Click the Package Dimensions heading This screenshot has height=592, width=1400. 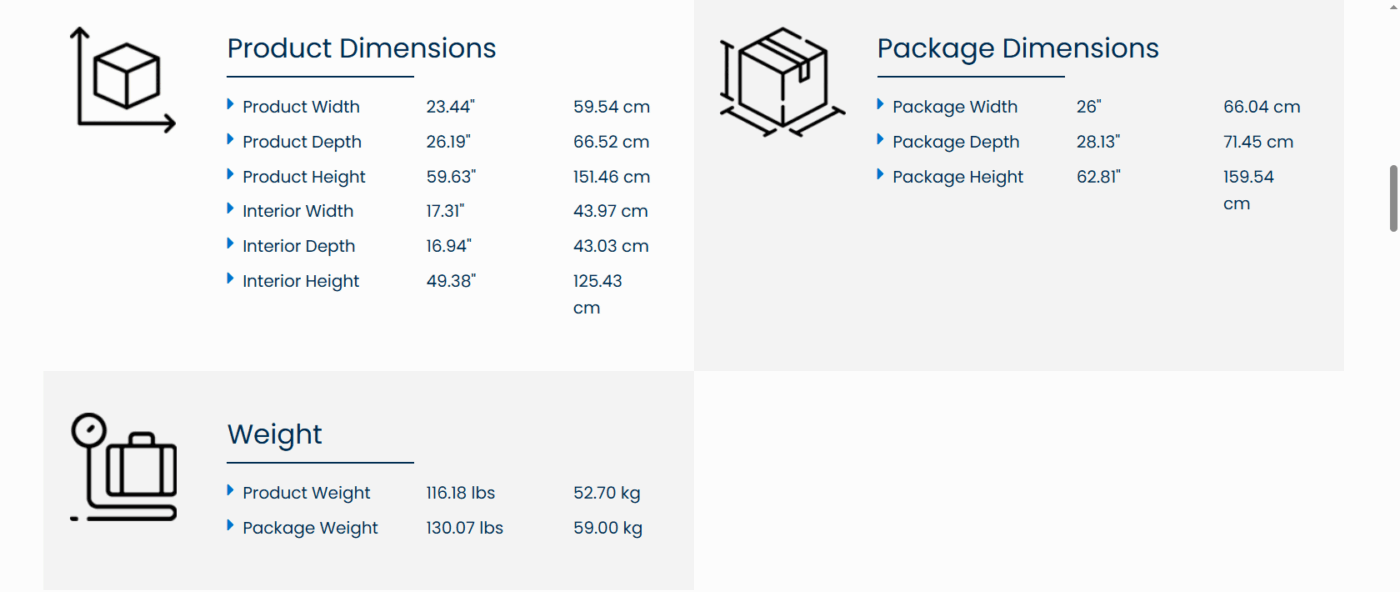point(1017,48)
